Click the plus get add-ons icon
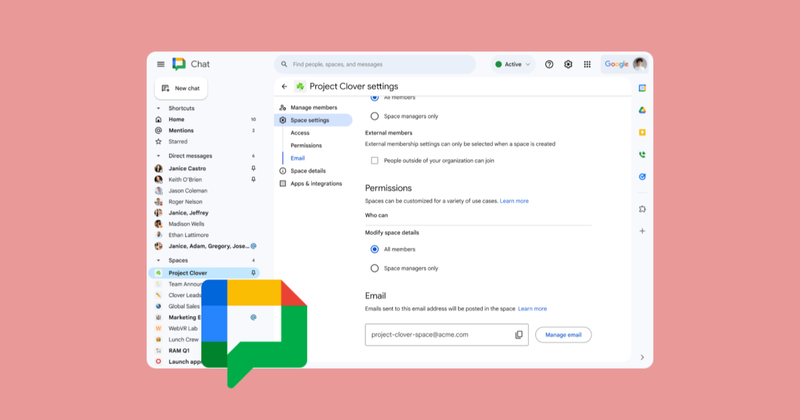Screen dimensions: 800x420 pos(642,231)
